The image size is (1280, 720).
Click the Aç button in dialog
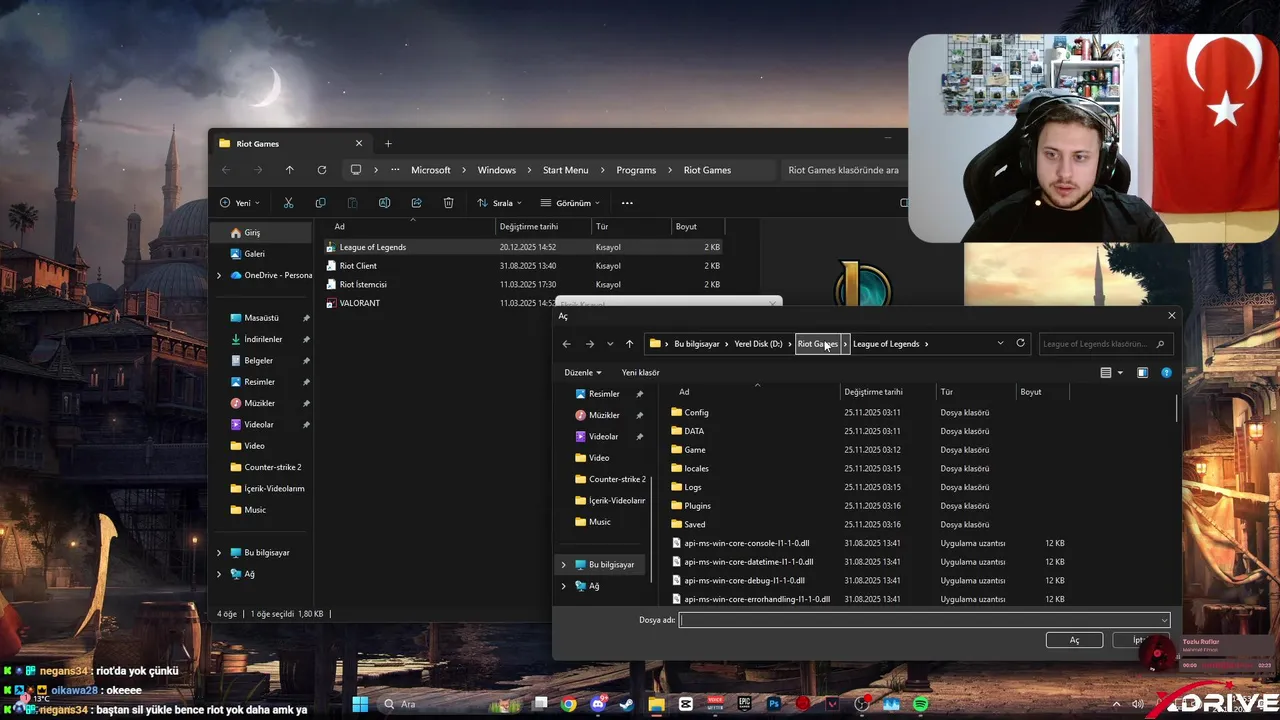(1074, 640)
